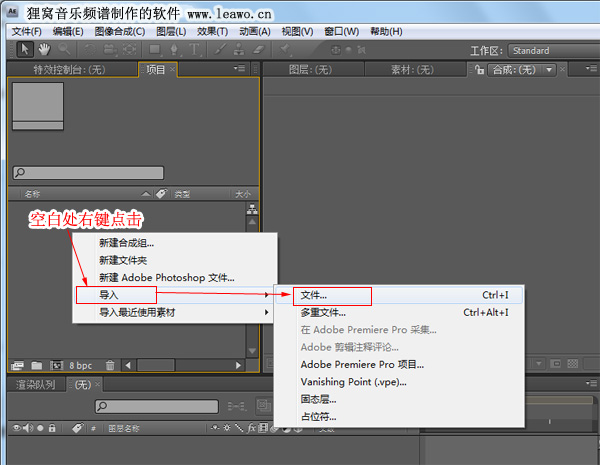The width and height of the screenshot is (600, 465).
Task: Open the timeline panel options menu
Action: [591, 383]
